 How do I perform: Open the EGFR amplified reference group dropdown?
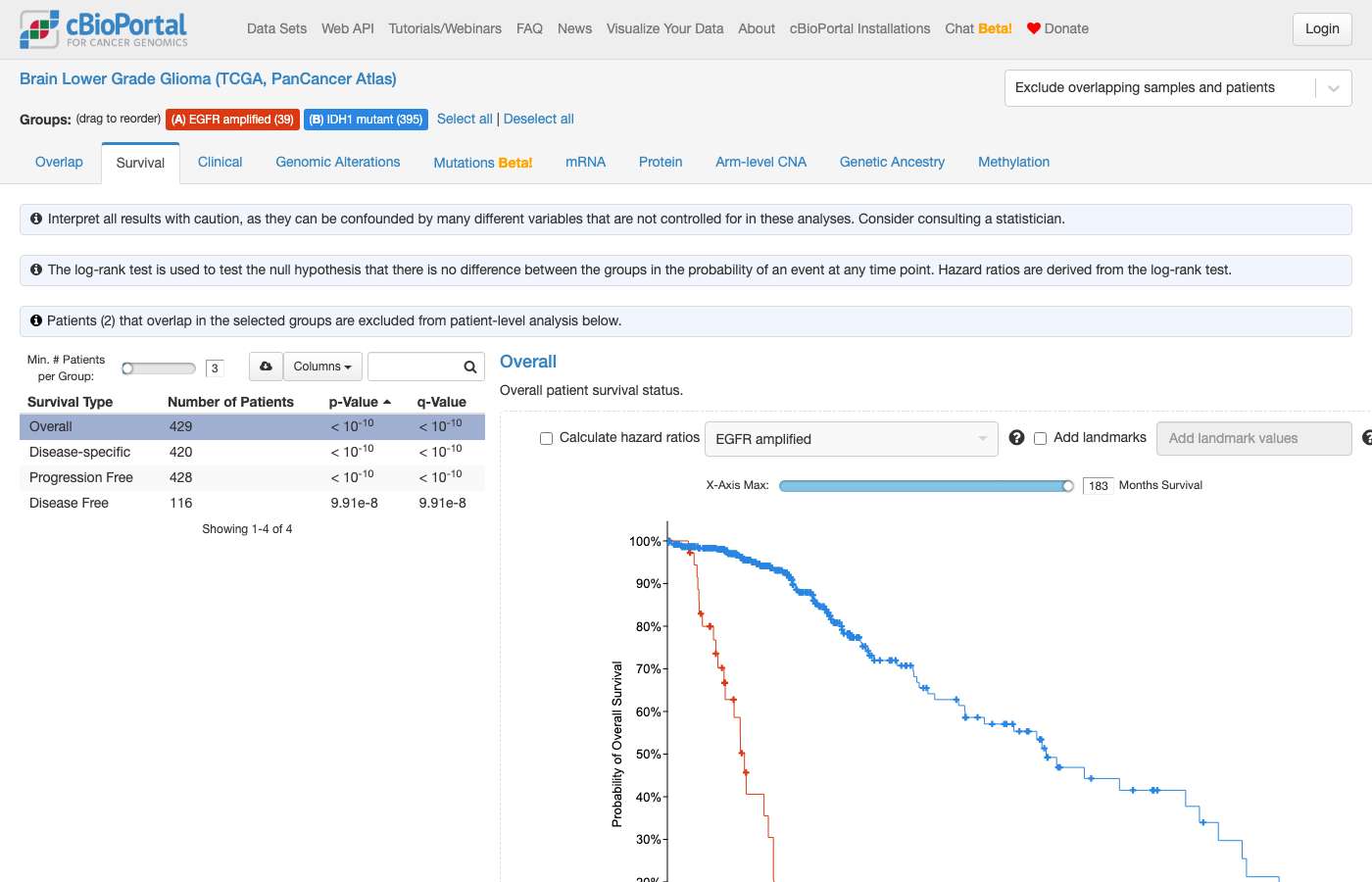(851, 439)
